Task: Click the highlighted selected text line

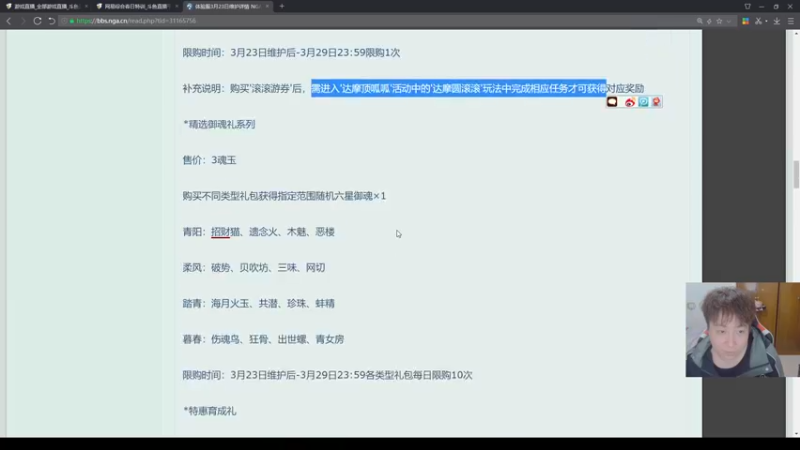Action: point(459,88)
